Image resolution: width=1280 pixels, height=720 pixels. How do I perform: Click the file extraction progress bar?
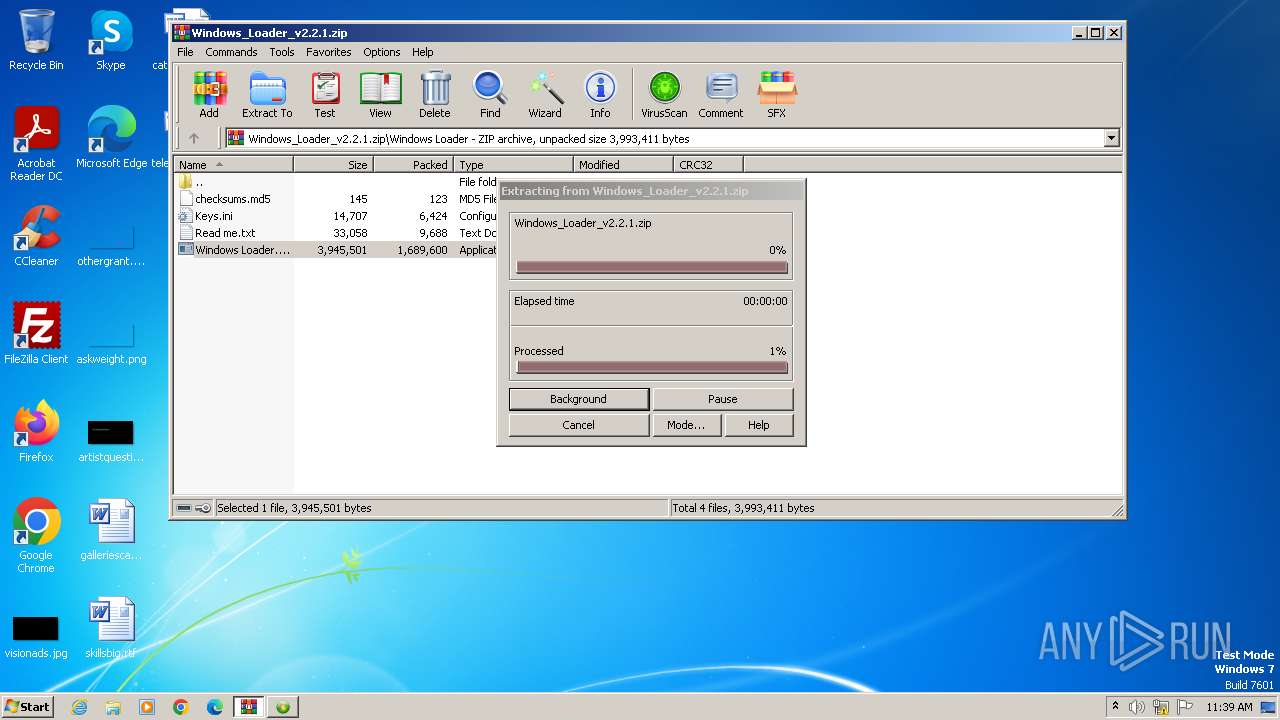[652, 267]
